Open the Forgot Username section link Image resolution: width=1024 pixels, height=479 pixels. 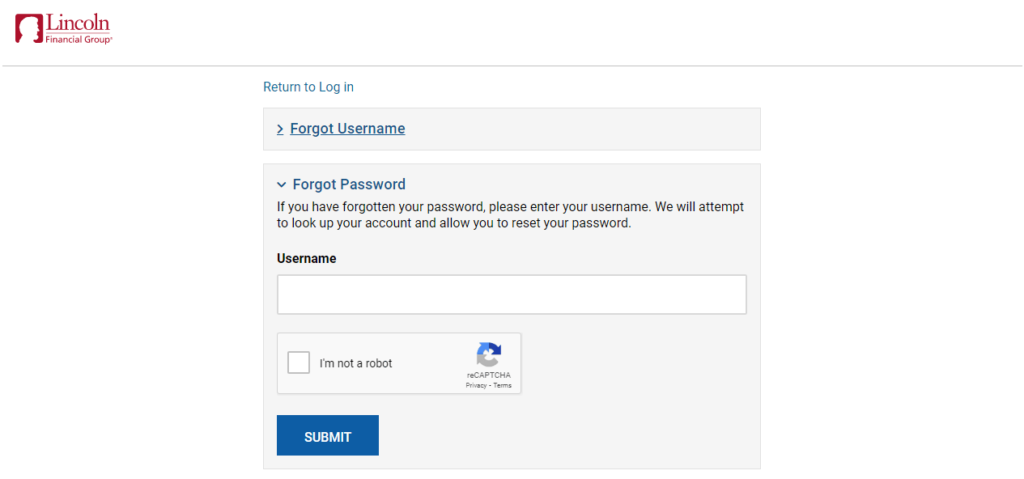[347, 129]
